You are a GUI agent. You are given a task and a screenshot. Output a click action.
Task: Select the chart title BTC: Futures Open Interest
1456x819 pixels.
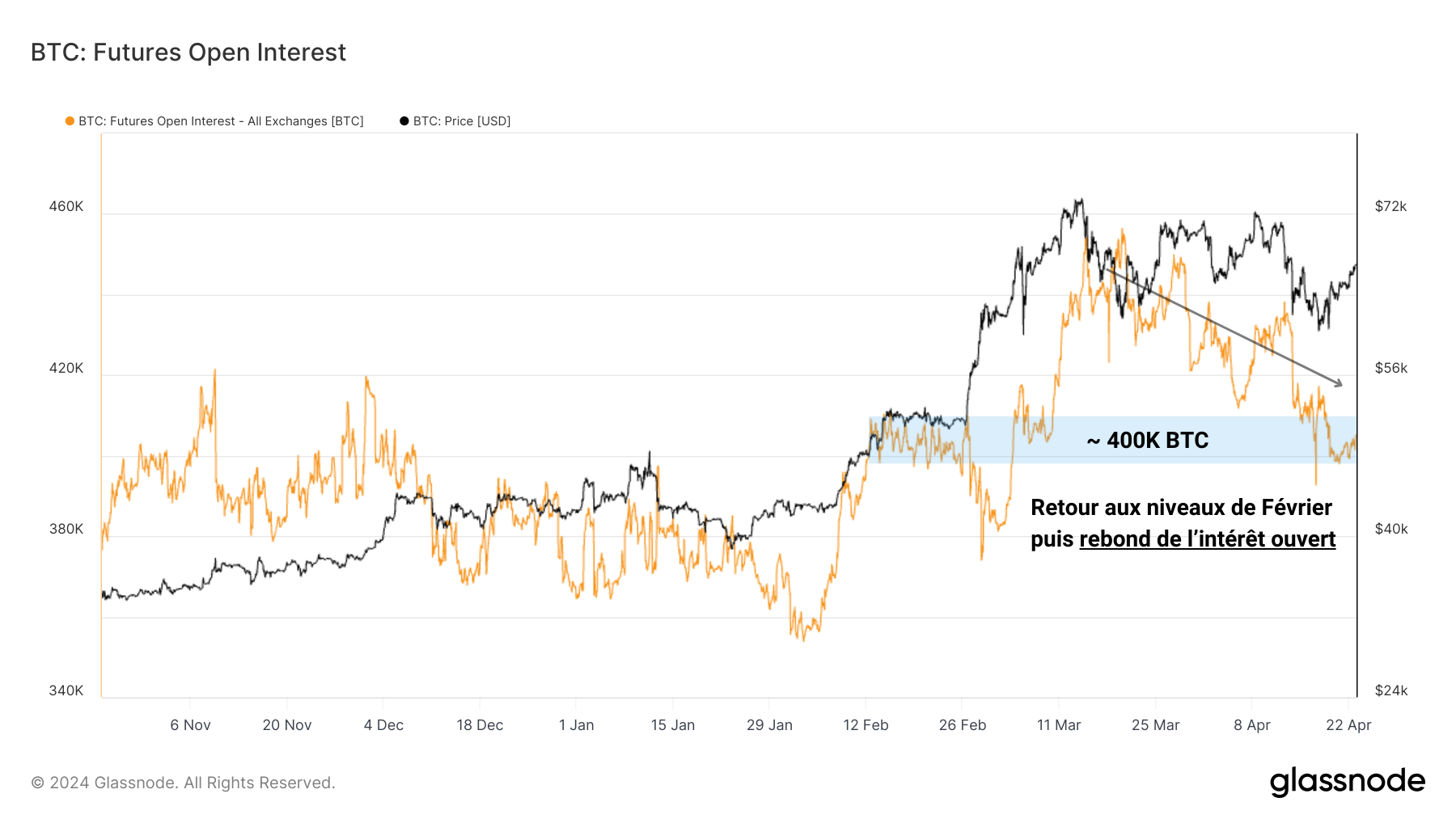coord(188,53)
